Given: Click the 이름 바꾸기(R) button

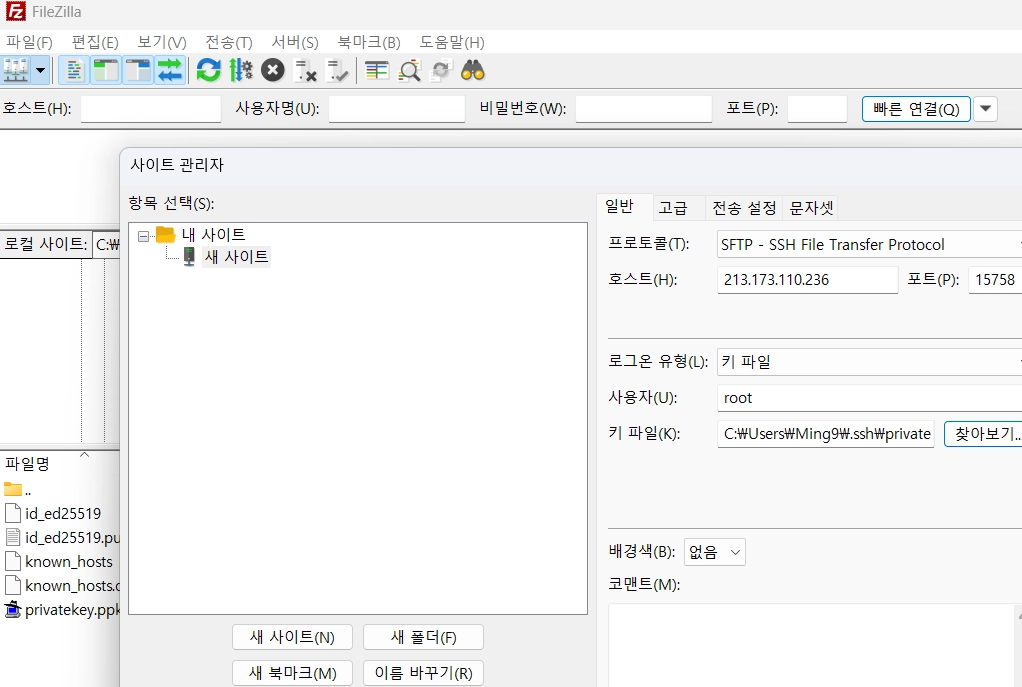Looking at the screenshot, I should click(x=423, y=673).
